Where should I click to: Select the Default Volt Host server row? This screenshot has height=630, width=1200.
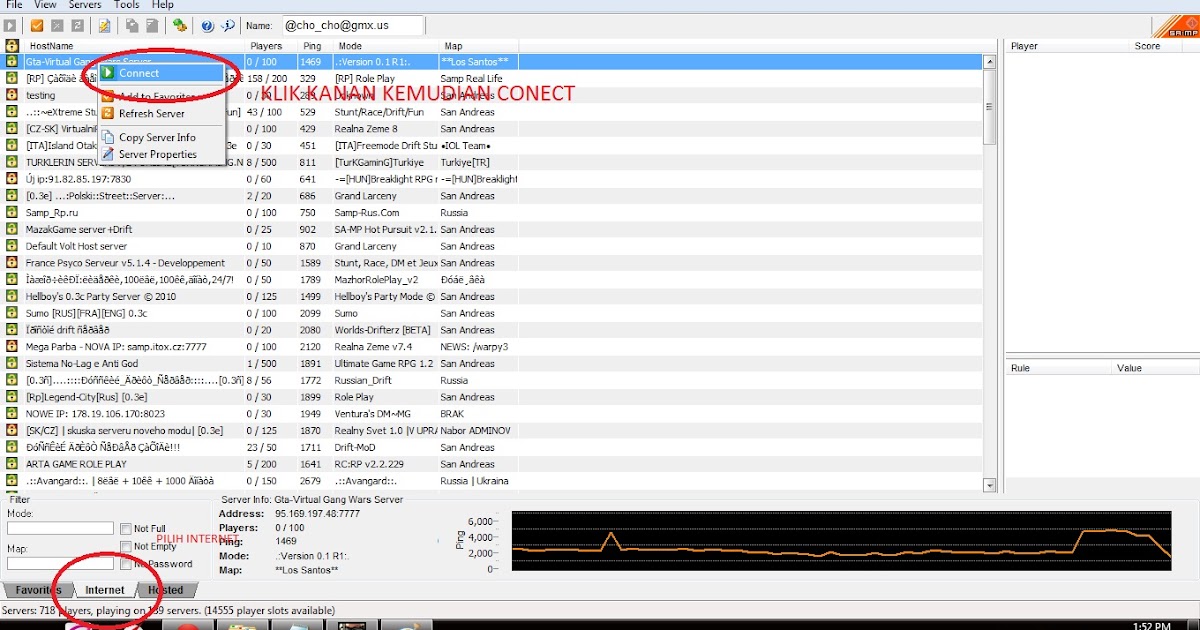[491, 246]
